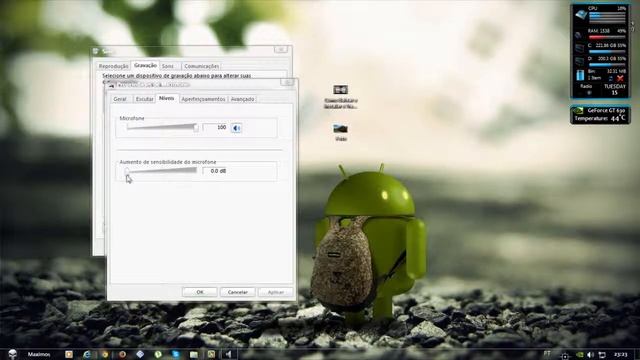Click the Aplicar button
Viewport: 640px width, 360px height.
point(276,292)
